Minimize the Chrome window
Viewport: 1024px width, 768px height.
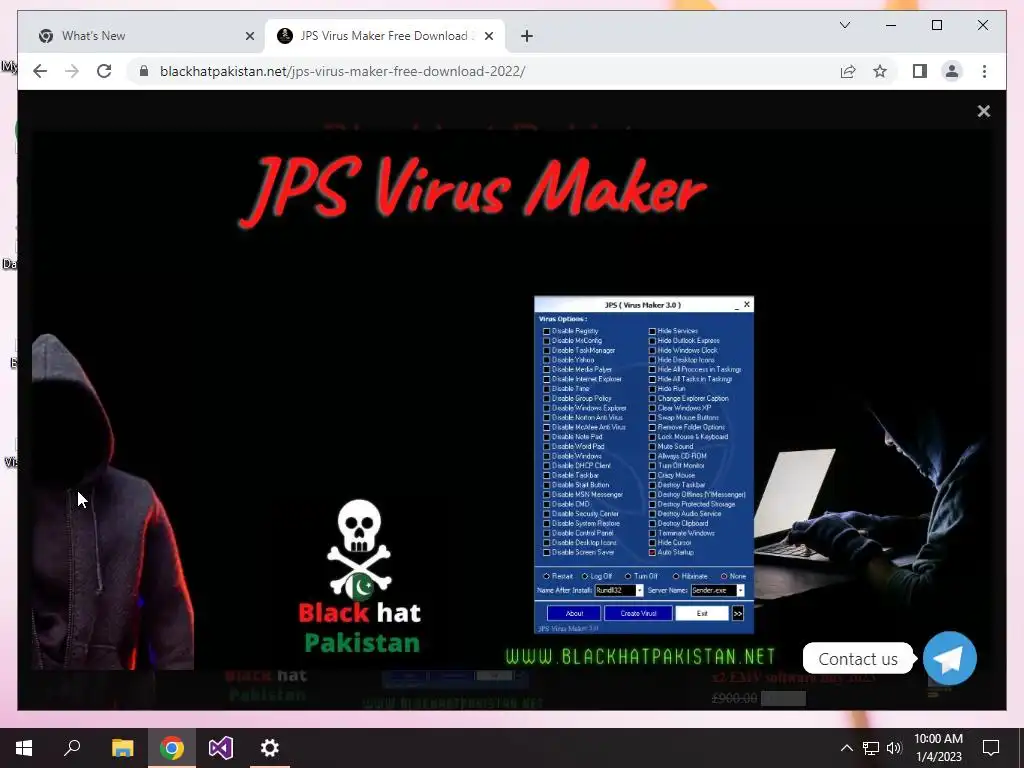(x=891, y=25)
